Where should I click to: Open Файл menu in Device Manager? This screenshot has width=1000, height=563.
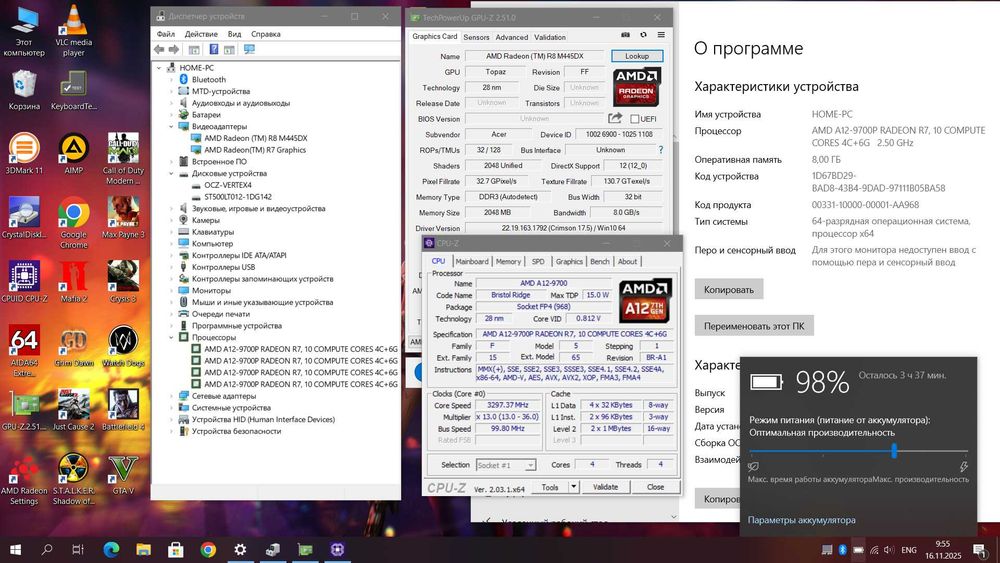pos(166,34)
